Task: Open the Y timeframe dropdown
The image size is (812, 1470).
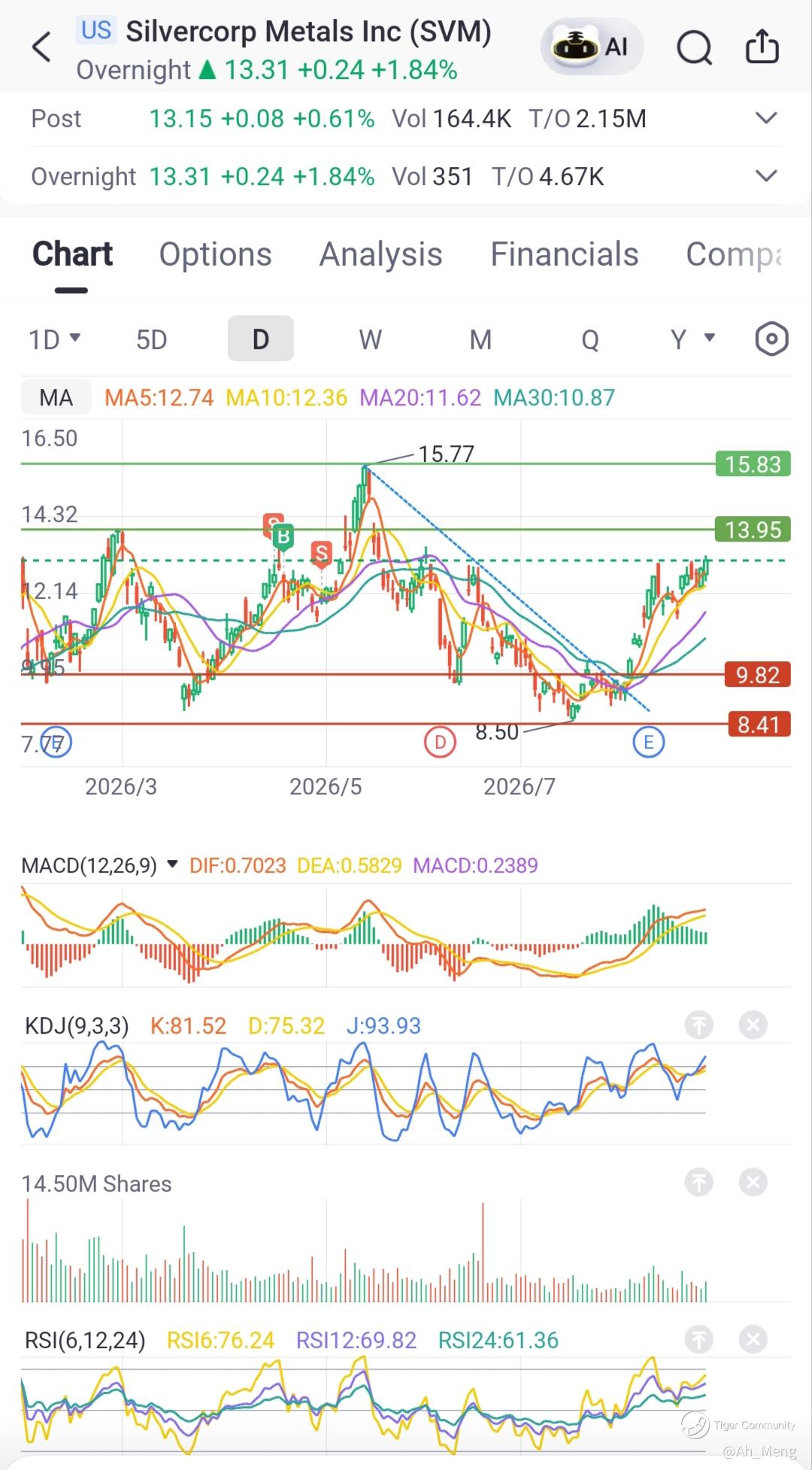Action: pos(692,339)
